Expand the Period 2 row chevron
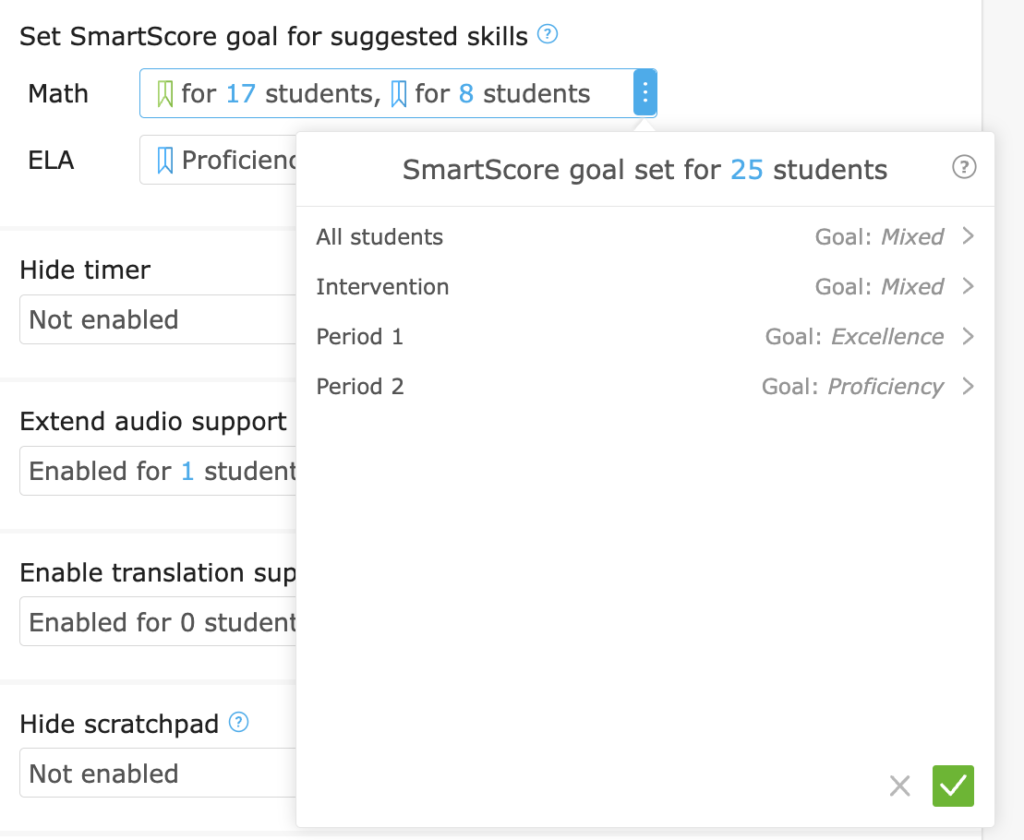 tap(967, 387)
